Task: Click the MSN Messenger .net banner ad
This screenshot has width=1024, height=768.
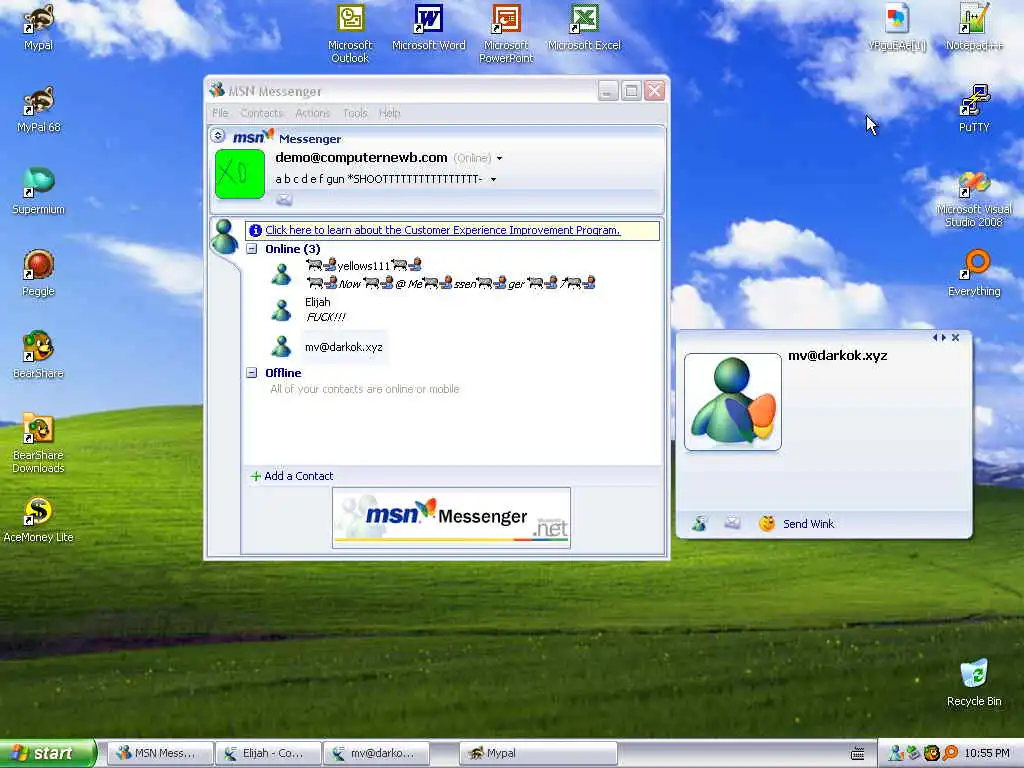Action: tap(451, 518)
